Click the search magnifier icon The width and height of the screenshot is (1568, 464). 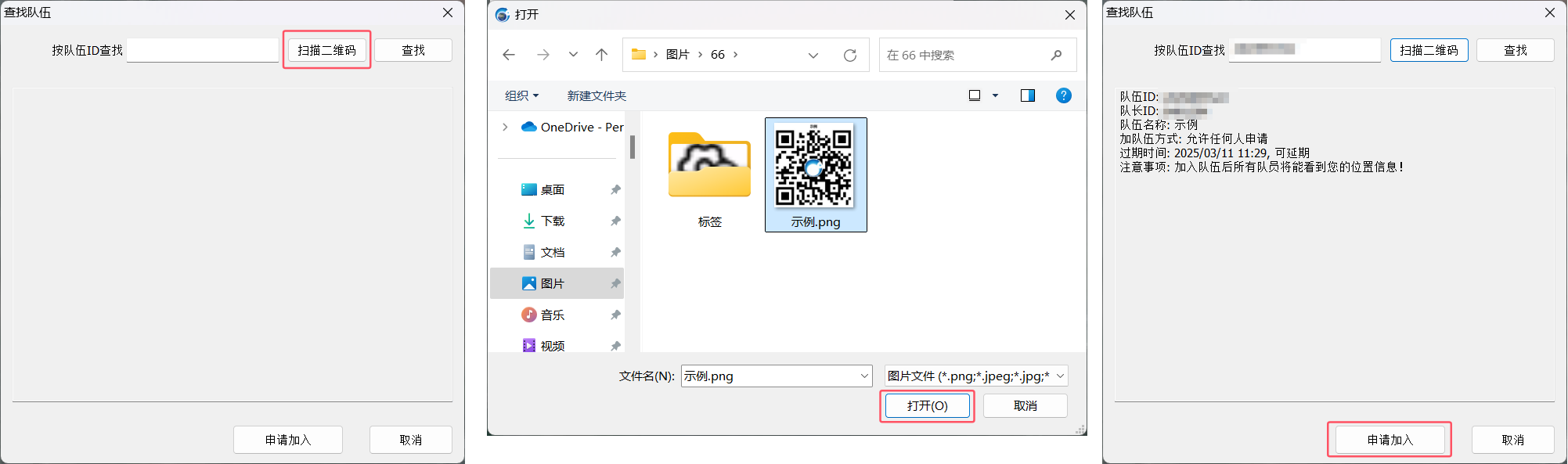click(1057, 55)
